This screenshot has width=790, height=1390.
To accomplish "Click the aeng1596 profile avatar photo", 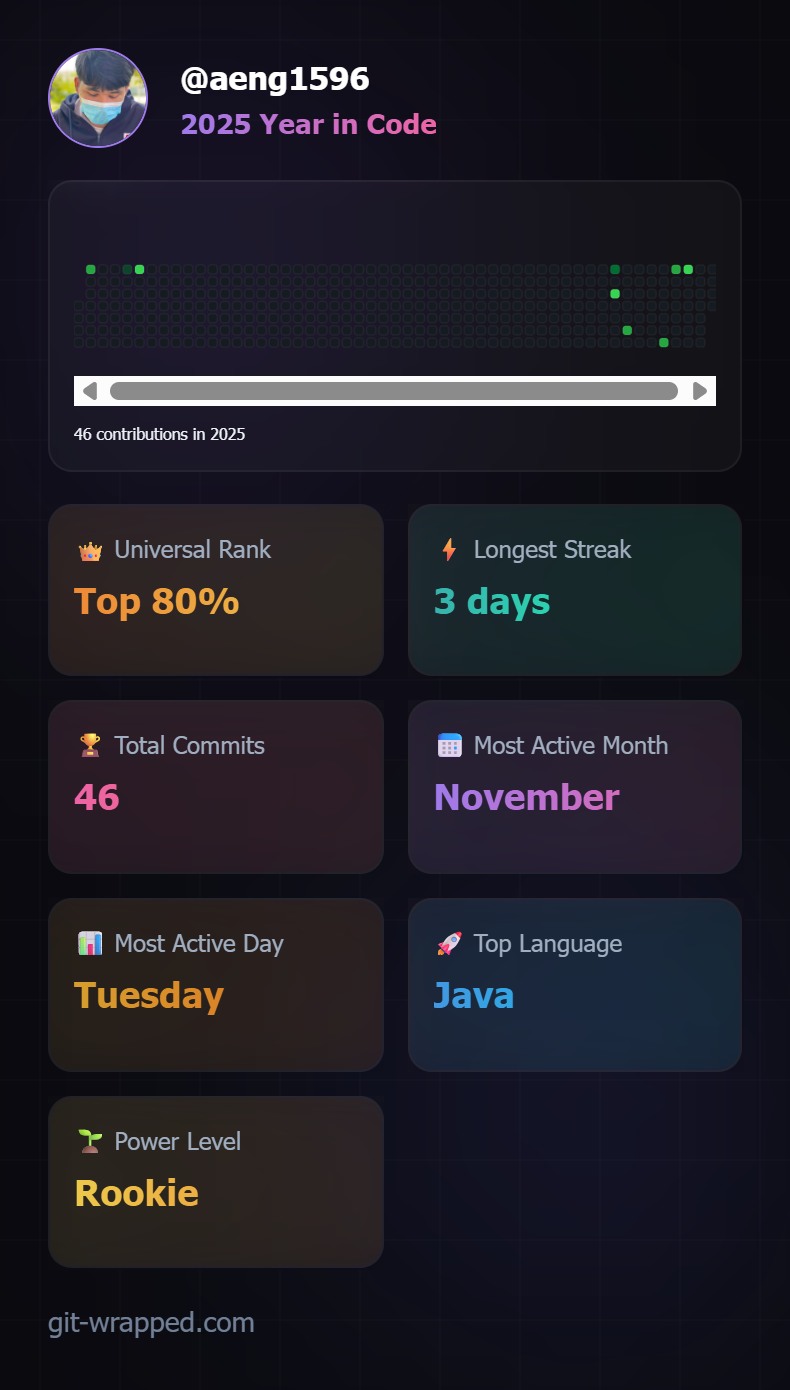I will tap(98, 98).
